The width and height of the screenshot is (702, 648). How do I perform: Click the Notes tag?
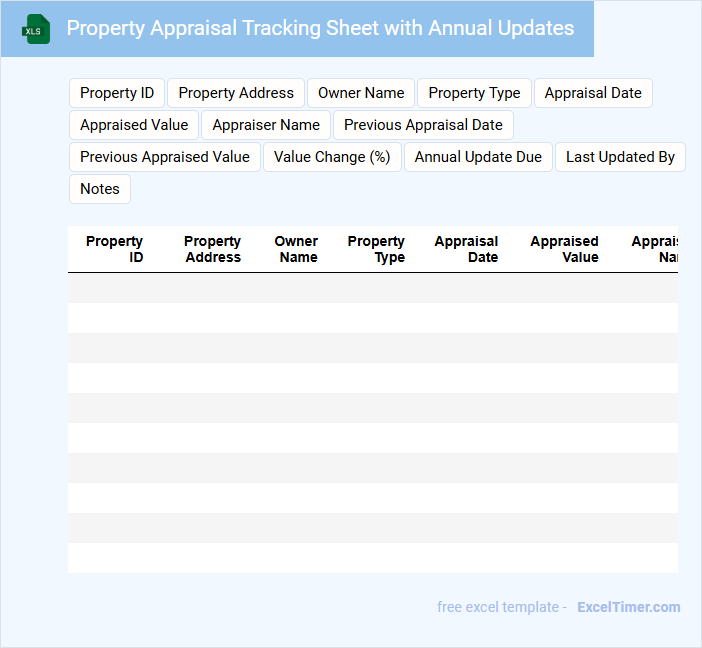tap(100, 189)
